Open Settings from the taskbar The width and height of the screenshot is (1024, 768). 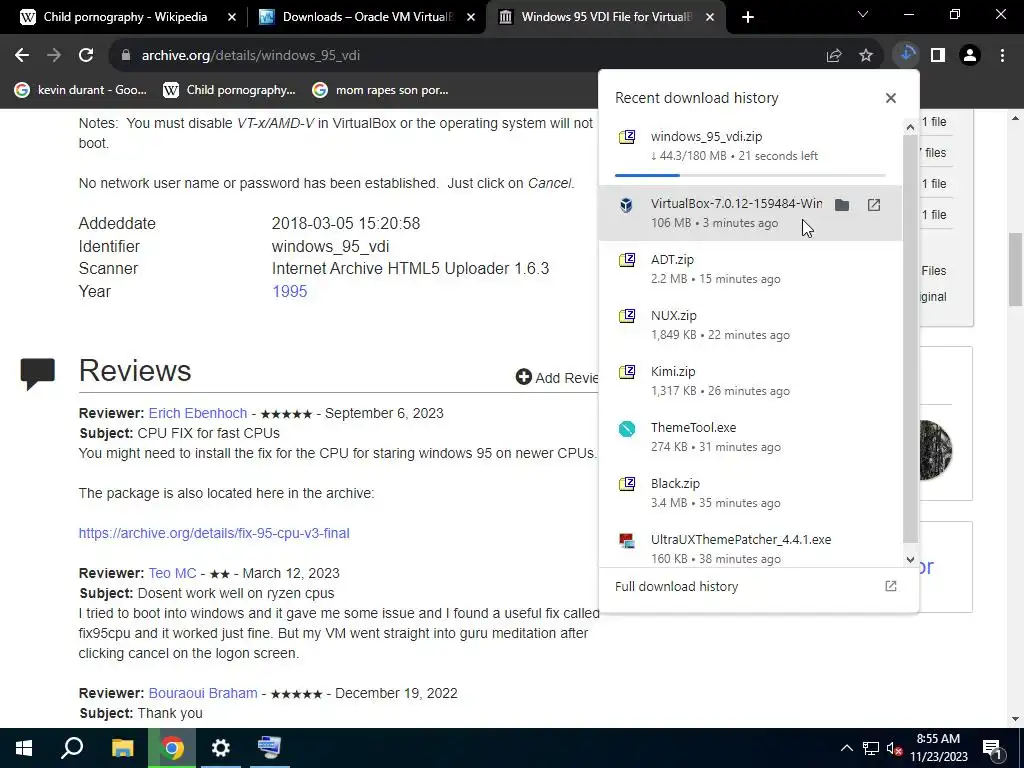pyautogui.click(x=221, y=748)
